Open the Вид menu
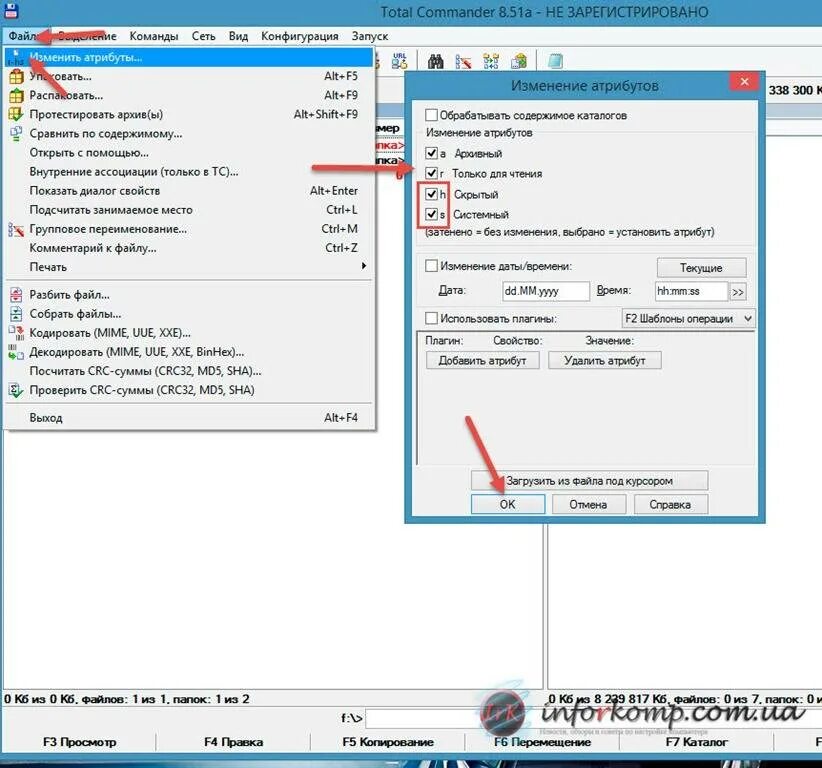This screenshot has width=822, height=768. point(238,36)
